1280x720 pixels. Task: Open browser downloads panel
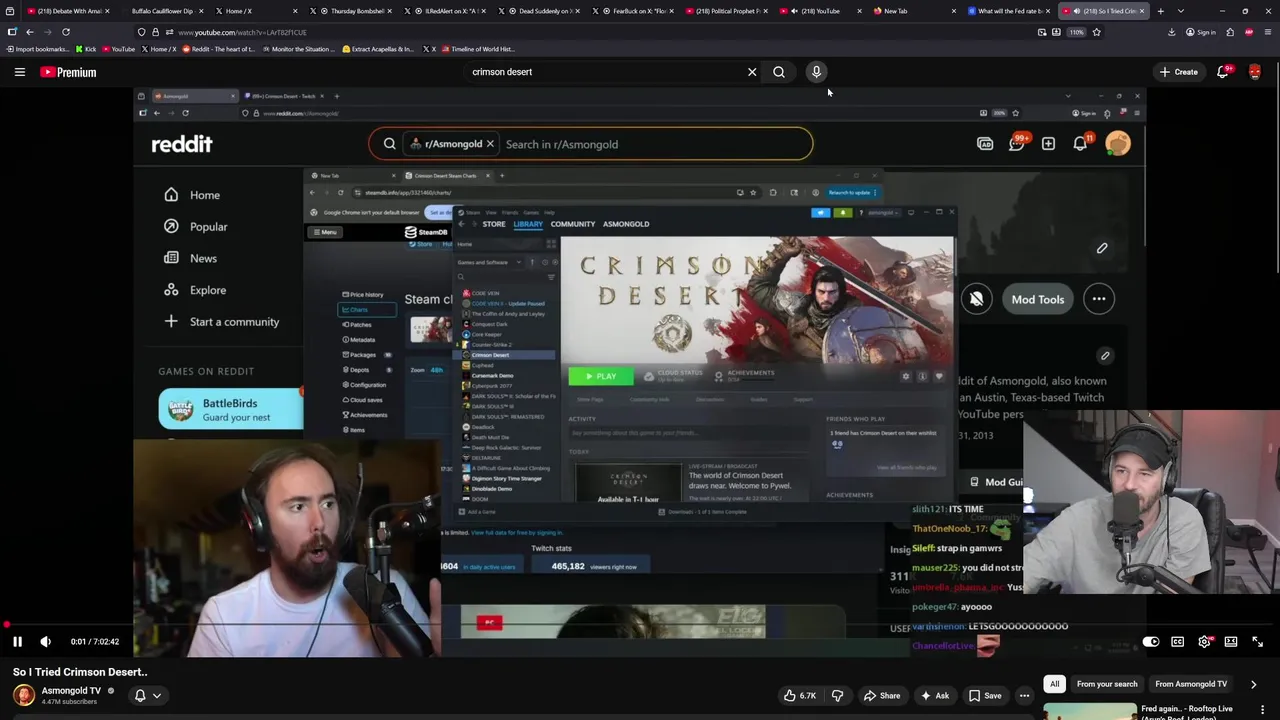1171,32
